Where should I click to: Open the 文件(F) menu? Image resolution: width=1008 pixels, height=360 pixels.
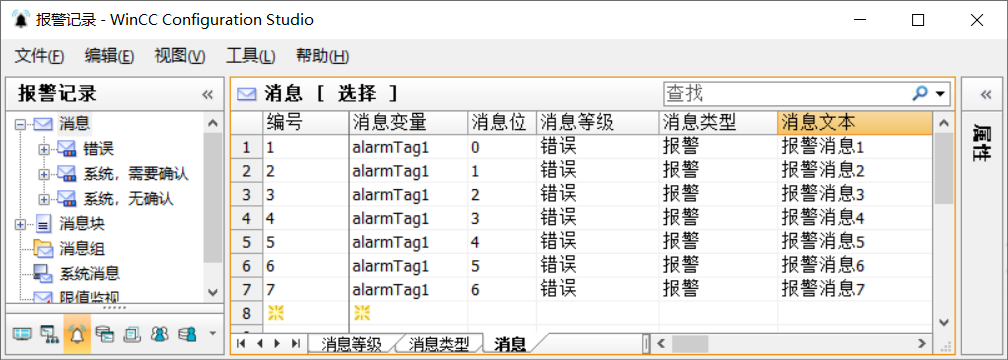point(39,56)
